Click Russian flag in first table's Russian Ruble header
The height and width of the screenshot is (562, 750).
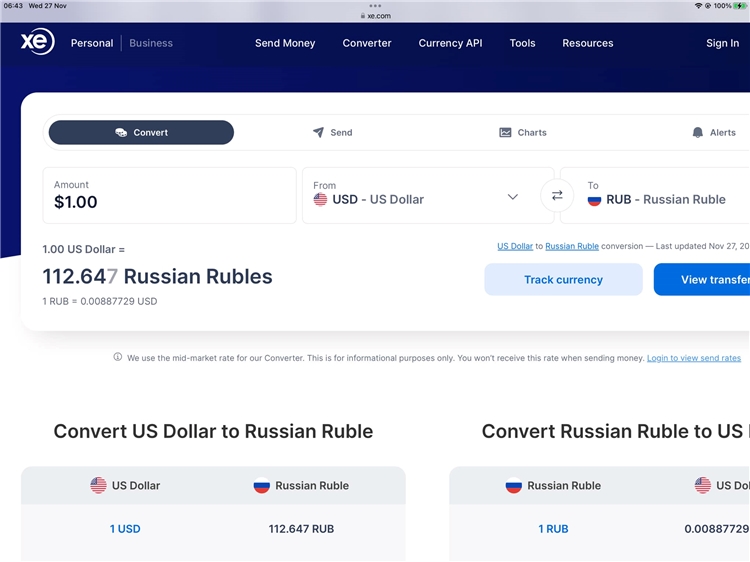tap(262, 485)
